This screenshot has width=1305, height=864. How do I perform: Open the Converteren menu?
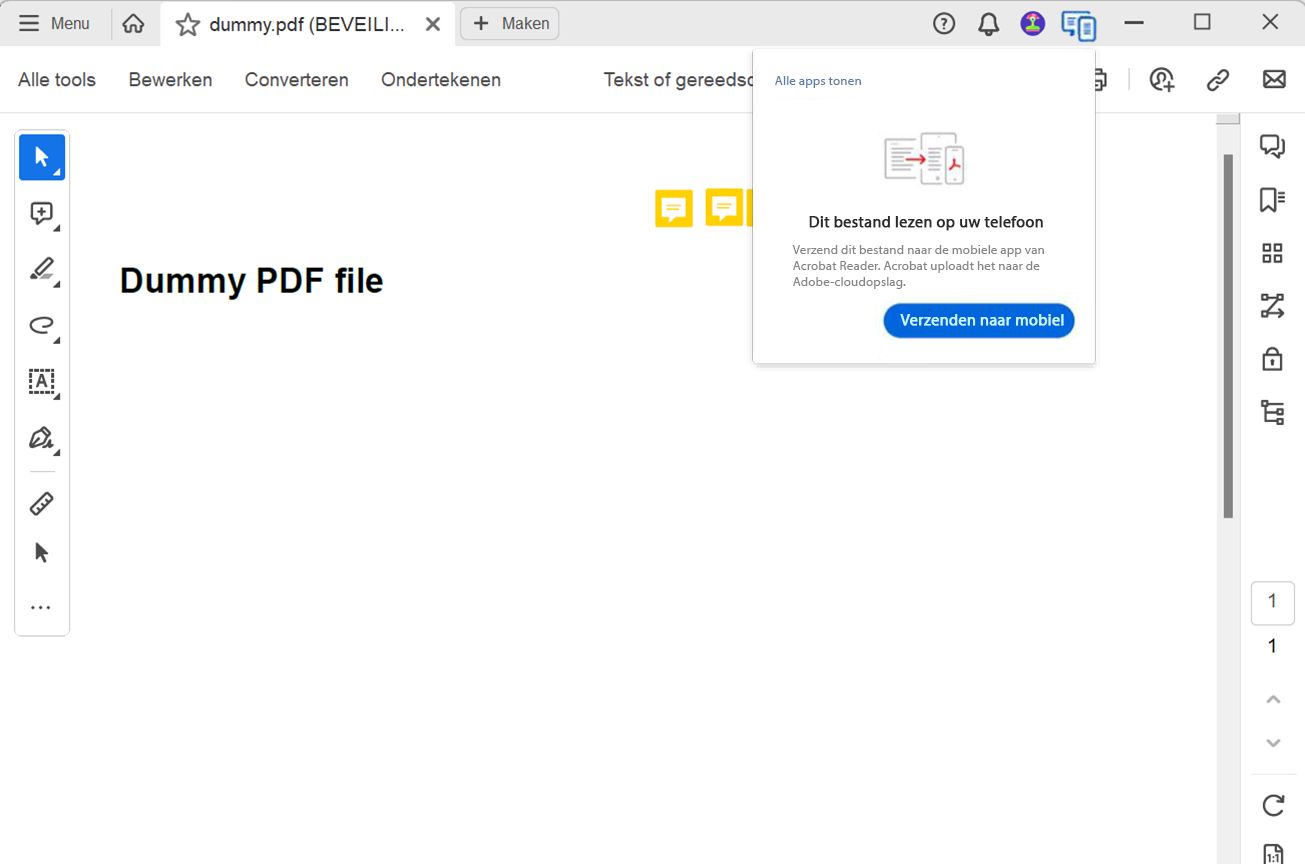[297, 80]
